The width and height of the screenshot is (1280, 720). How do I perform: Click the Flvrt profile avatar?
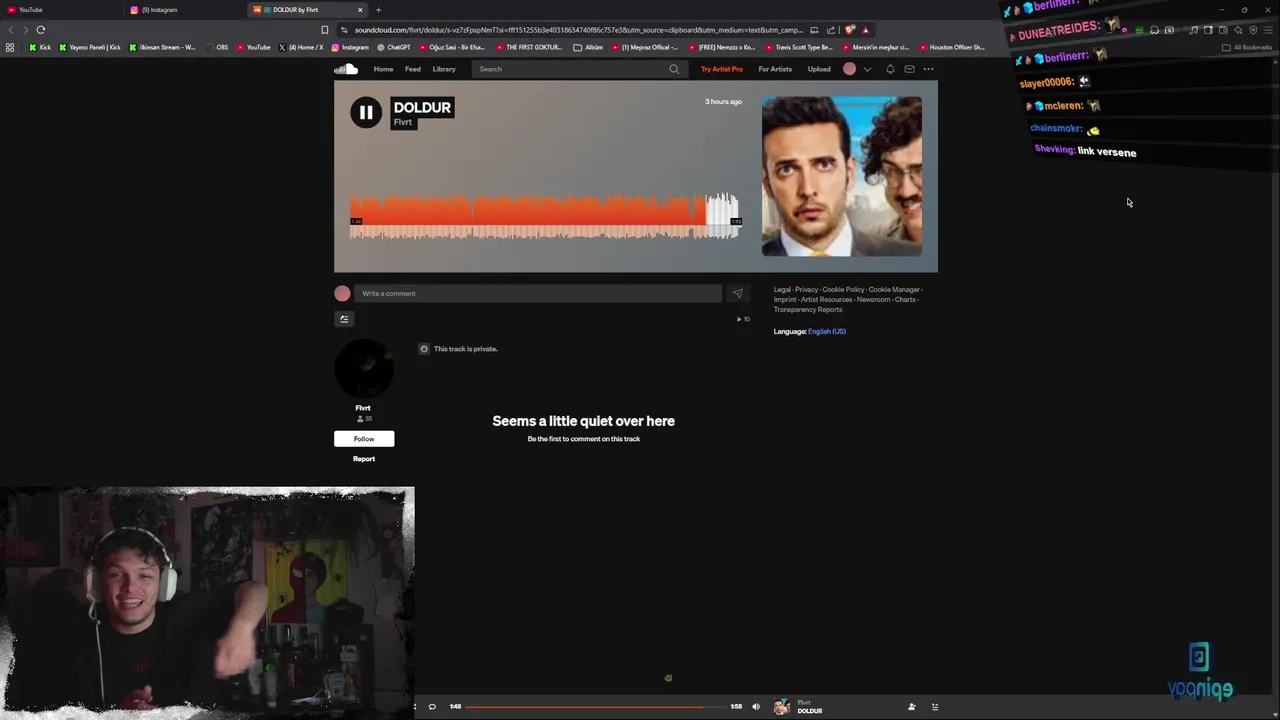pos(364,369)
